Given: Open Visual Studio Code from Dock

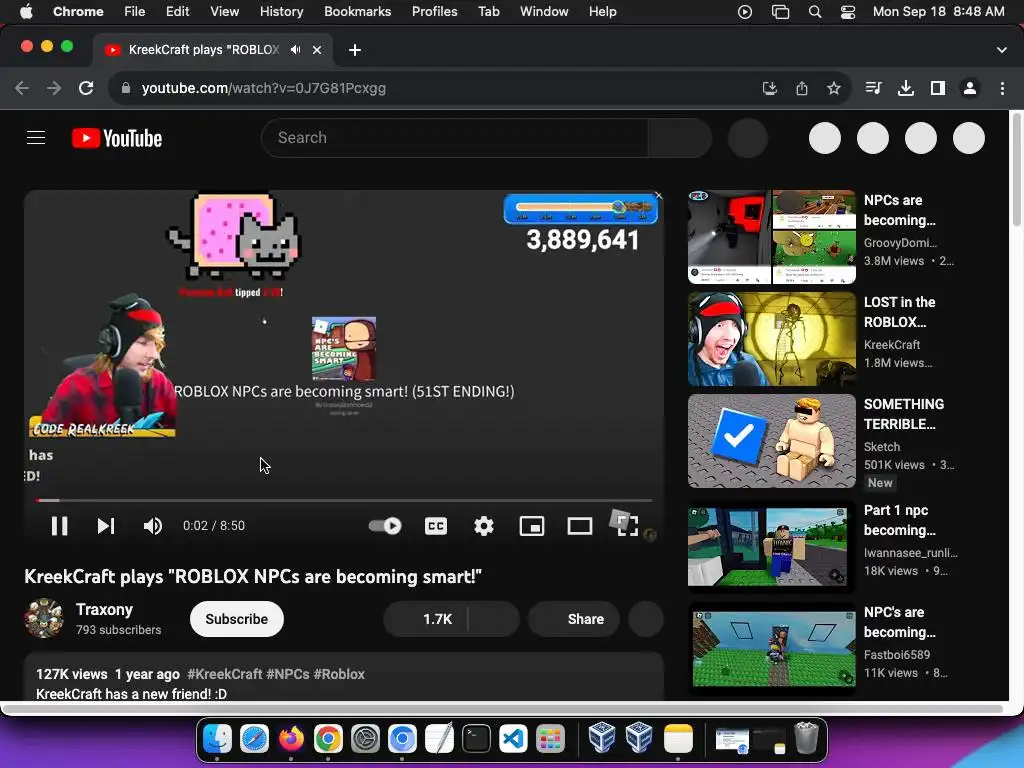Looking at the screenshot, I should point(513,739).
